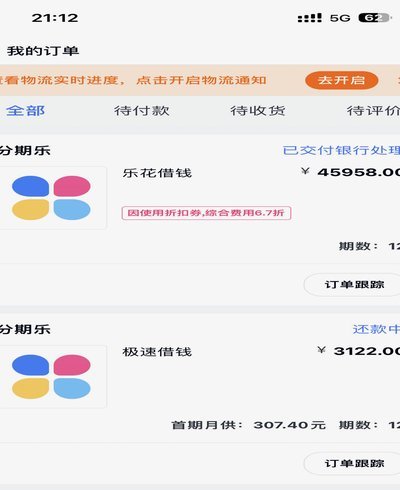Screen dimensions: 400x490
Task: Tap the cellular signal bars icon
Action: pos(310,18)
